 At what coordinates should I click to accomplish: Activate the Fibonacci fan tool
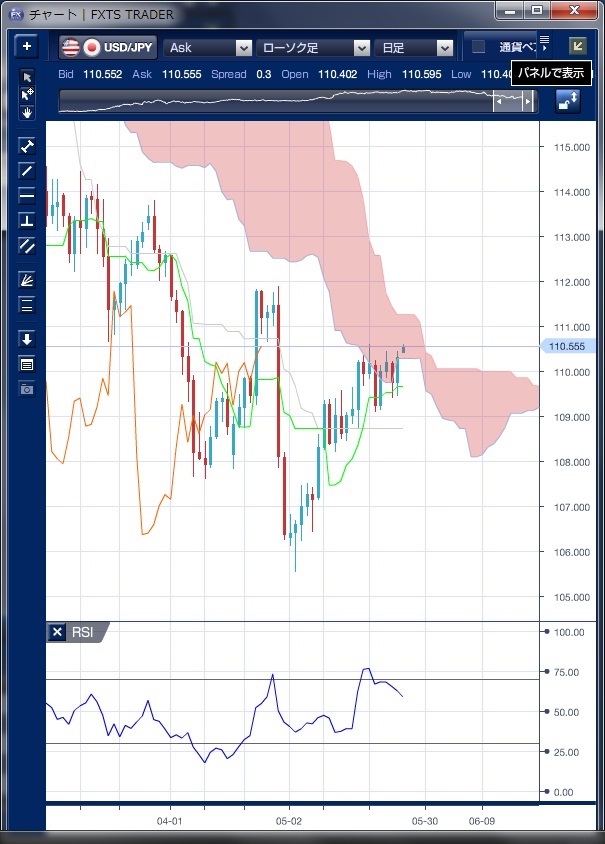tap(27, 280)
